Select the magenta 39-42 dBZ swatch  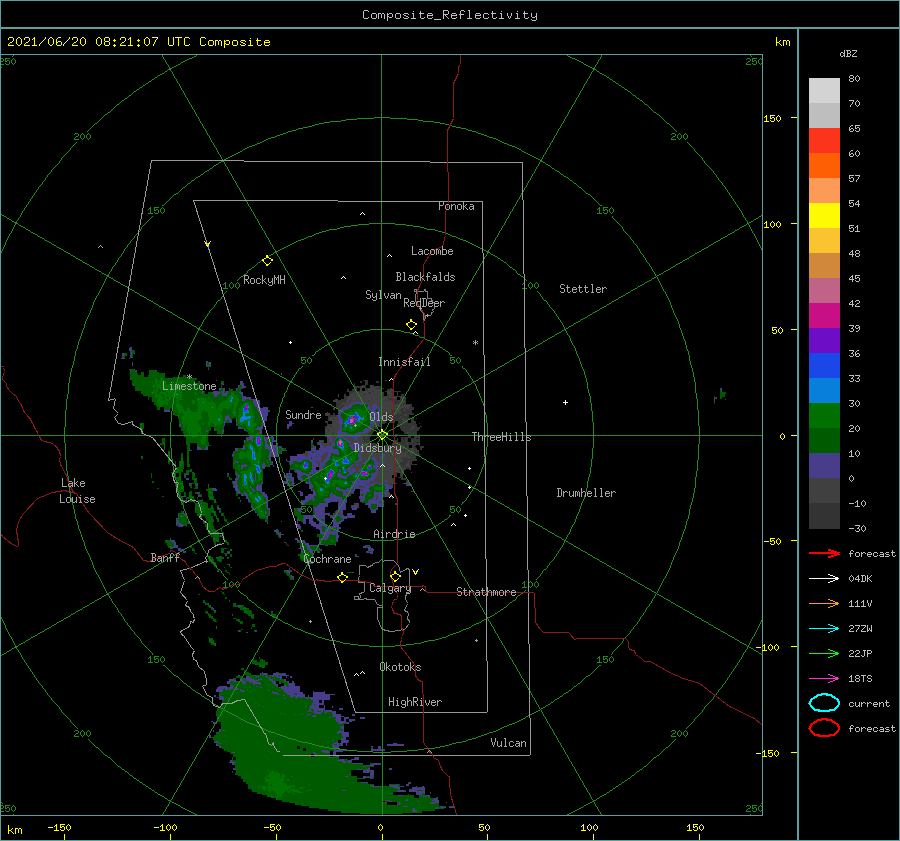tap(824, 316)
